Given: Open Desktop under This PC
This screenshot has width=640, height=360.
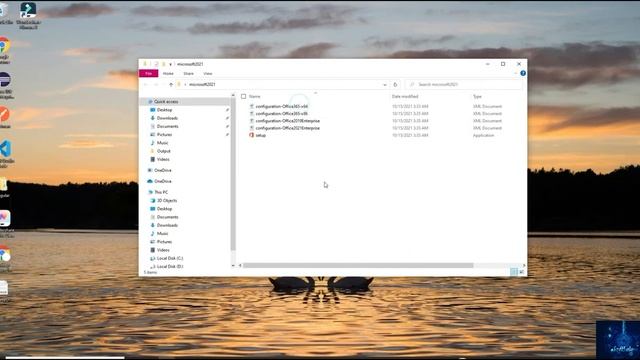Looking at the screenshot, I should 164,209.
